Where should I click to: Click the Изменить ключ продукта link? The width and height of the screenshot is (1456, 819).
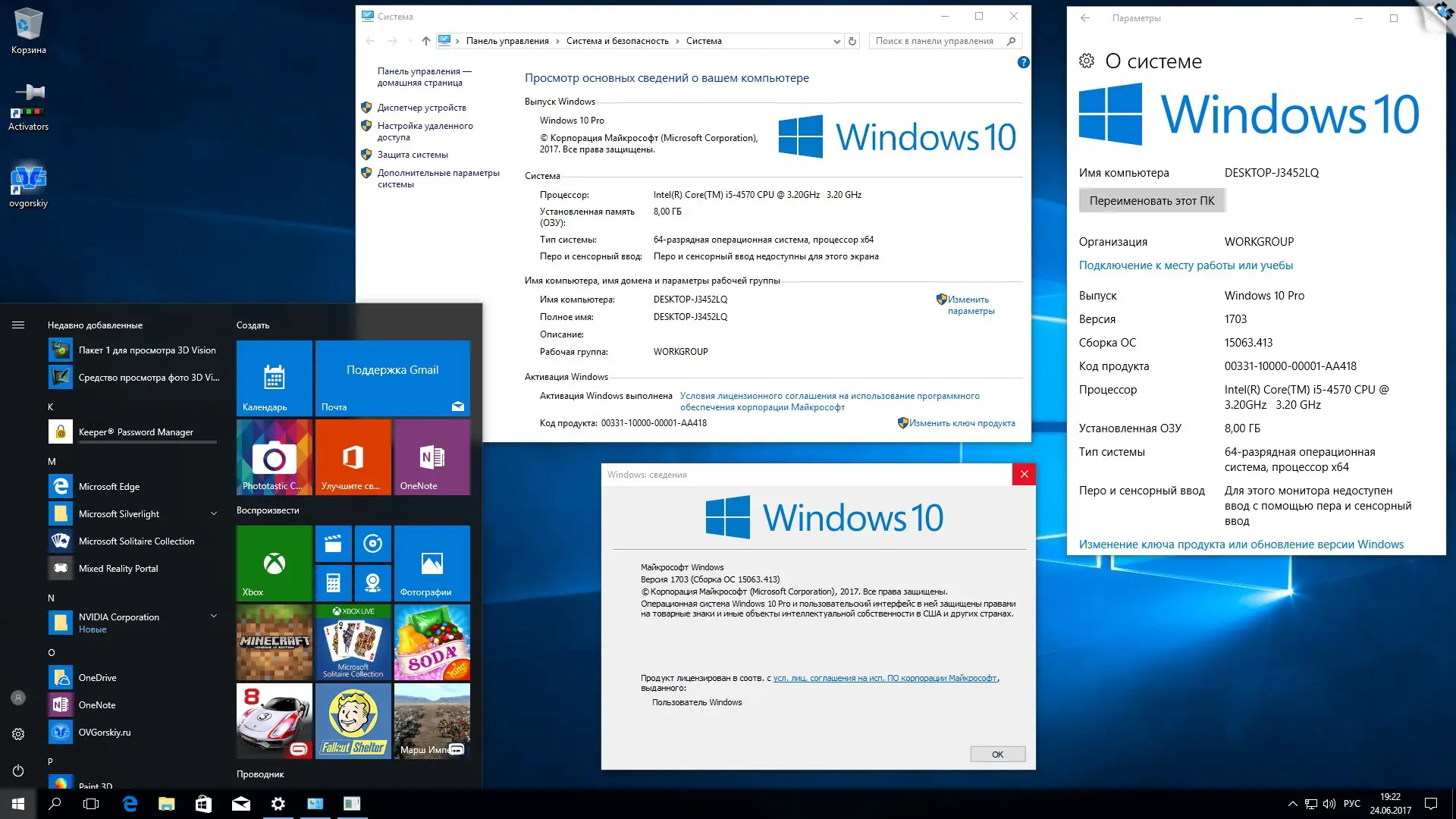pos(962,423)
